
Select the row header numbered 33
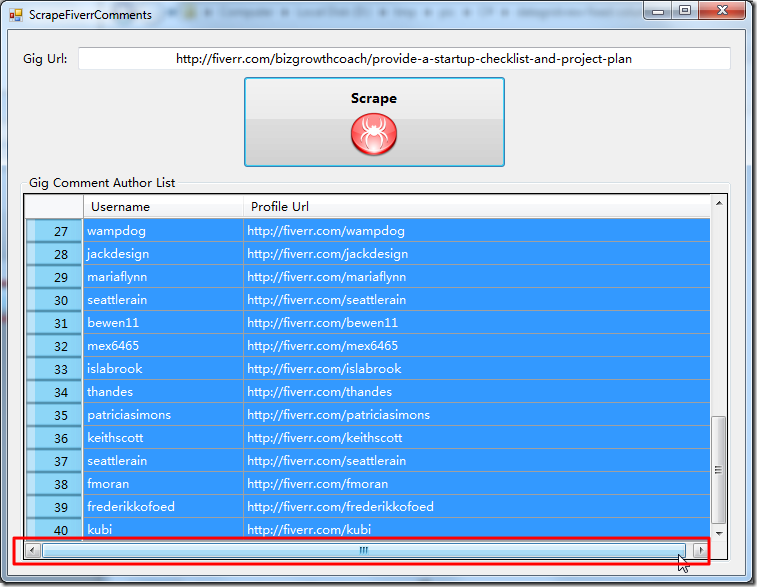[x=54, y=369]
